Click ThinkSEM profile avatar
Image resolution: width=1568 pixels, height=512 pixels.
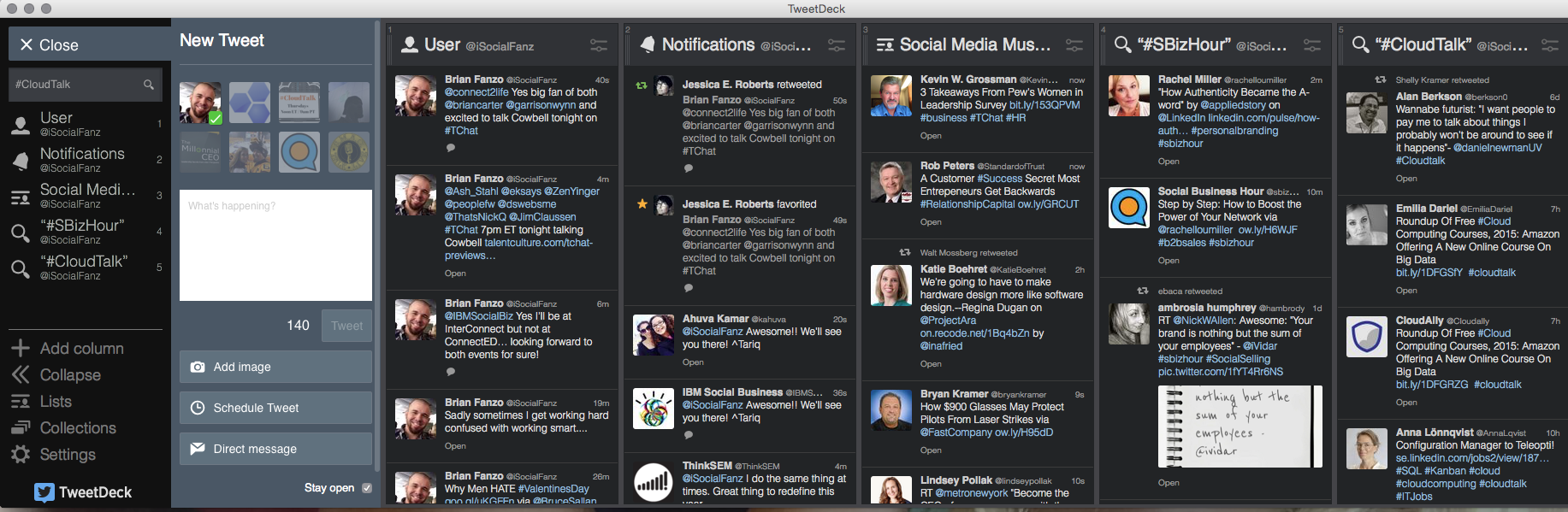(x=654, y=483)
